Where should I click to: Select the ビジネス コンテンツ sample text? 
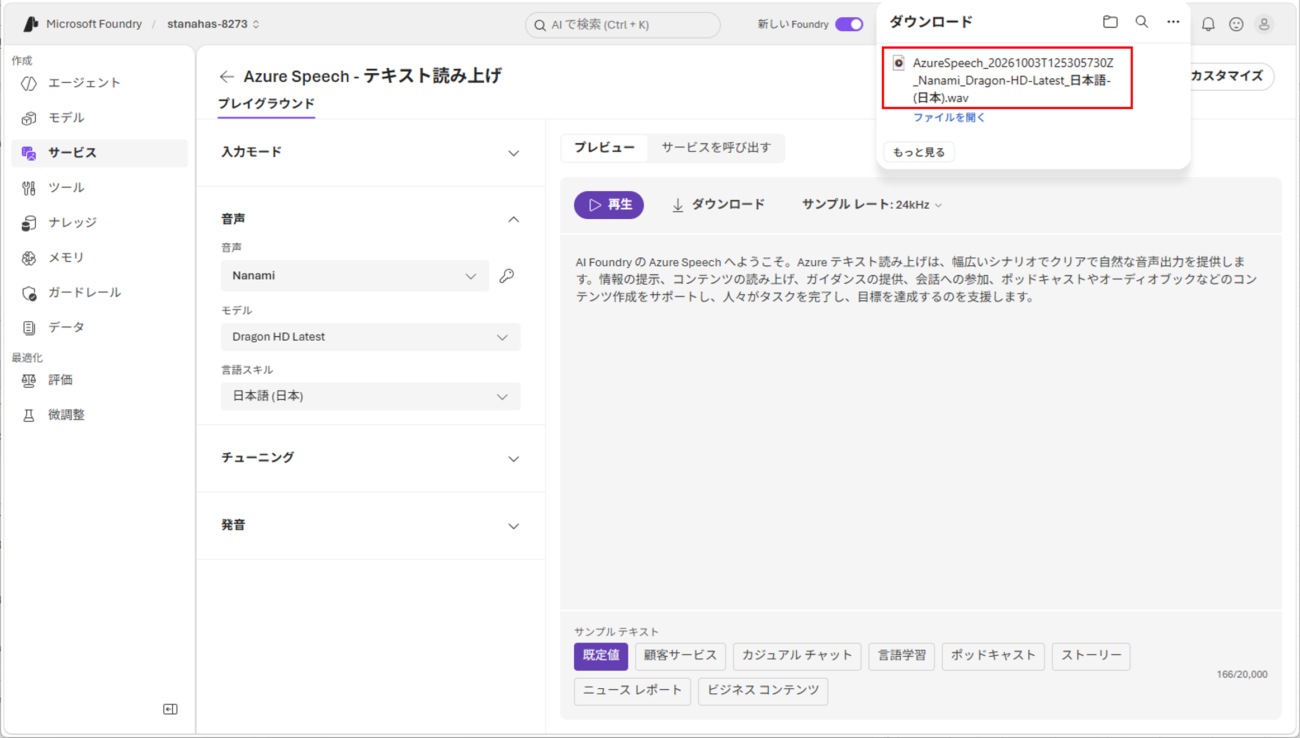[x=763, y=691]
